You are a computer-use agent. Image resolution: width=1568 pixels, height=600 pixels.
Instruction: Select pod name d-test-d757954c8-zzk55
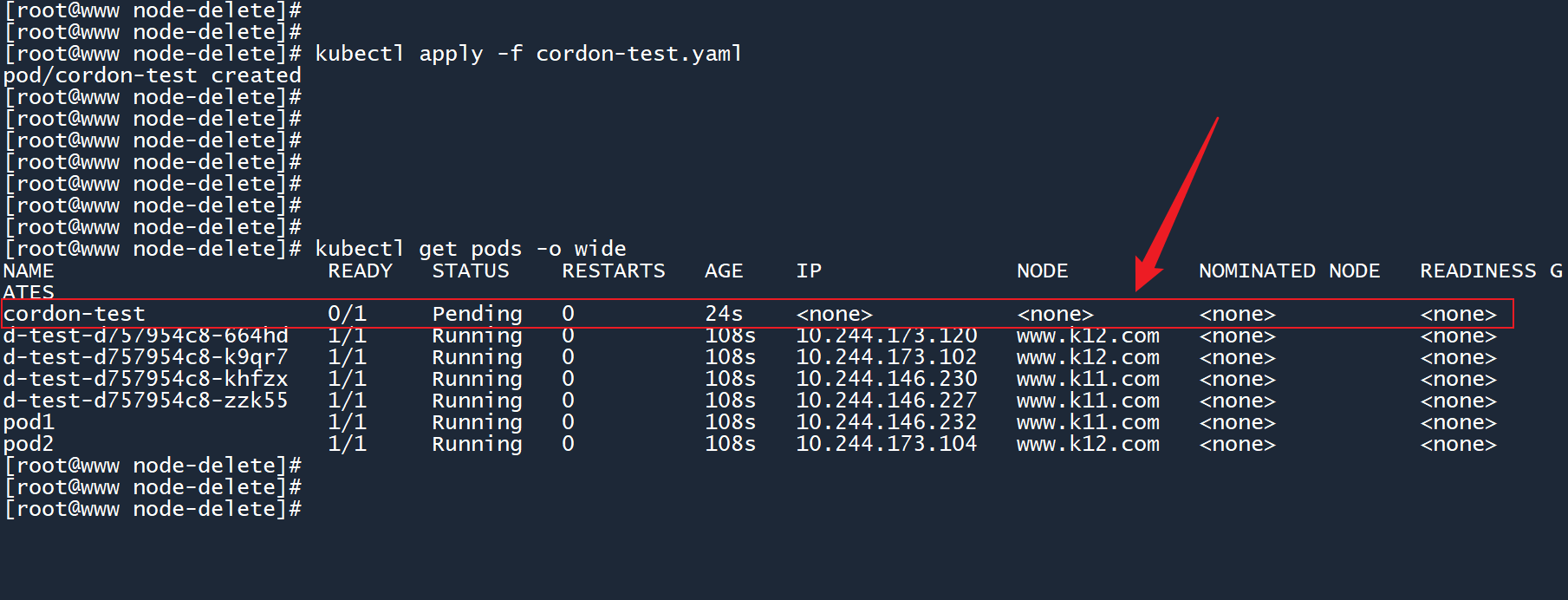[146, 401]
